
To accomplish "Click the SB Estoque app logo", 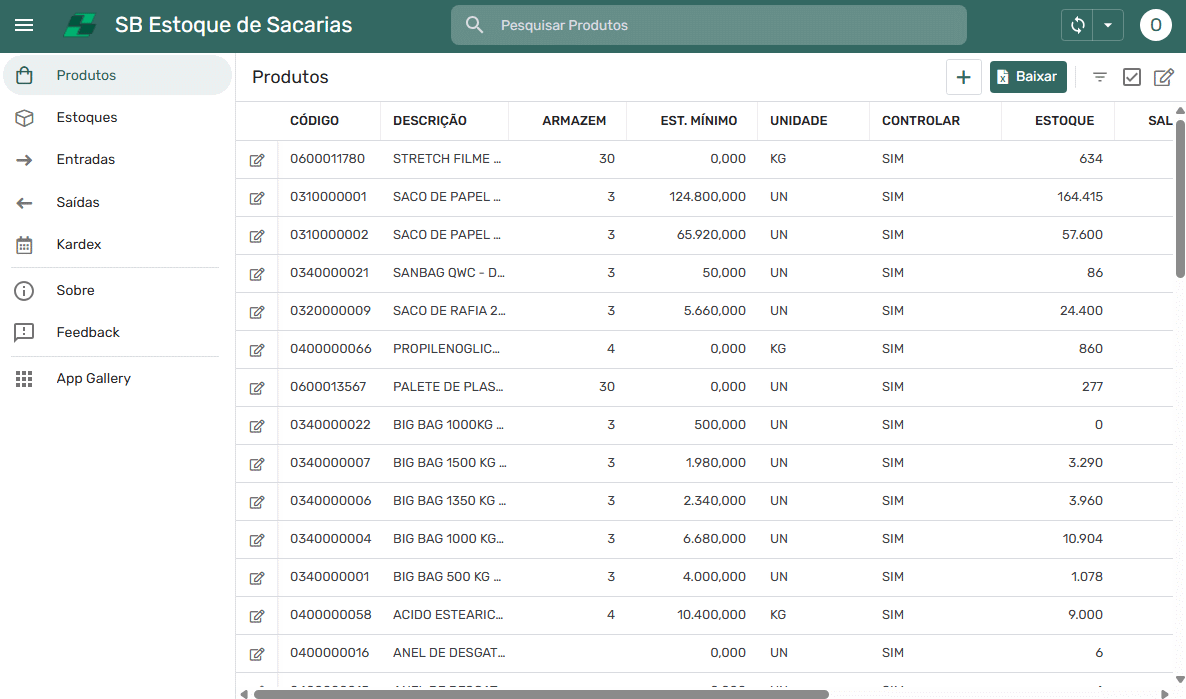I will [80, 25].
